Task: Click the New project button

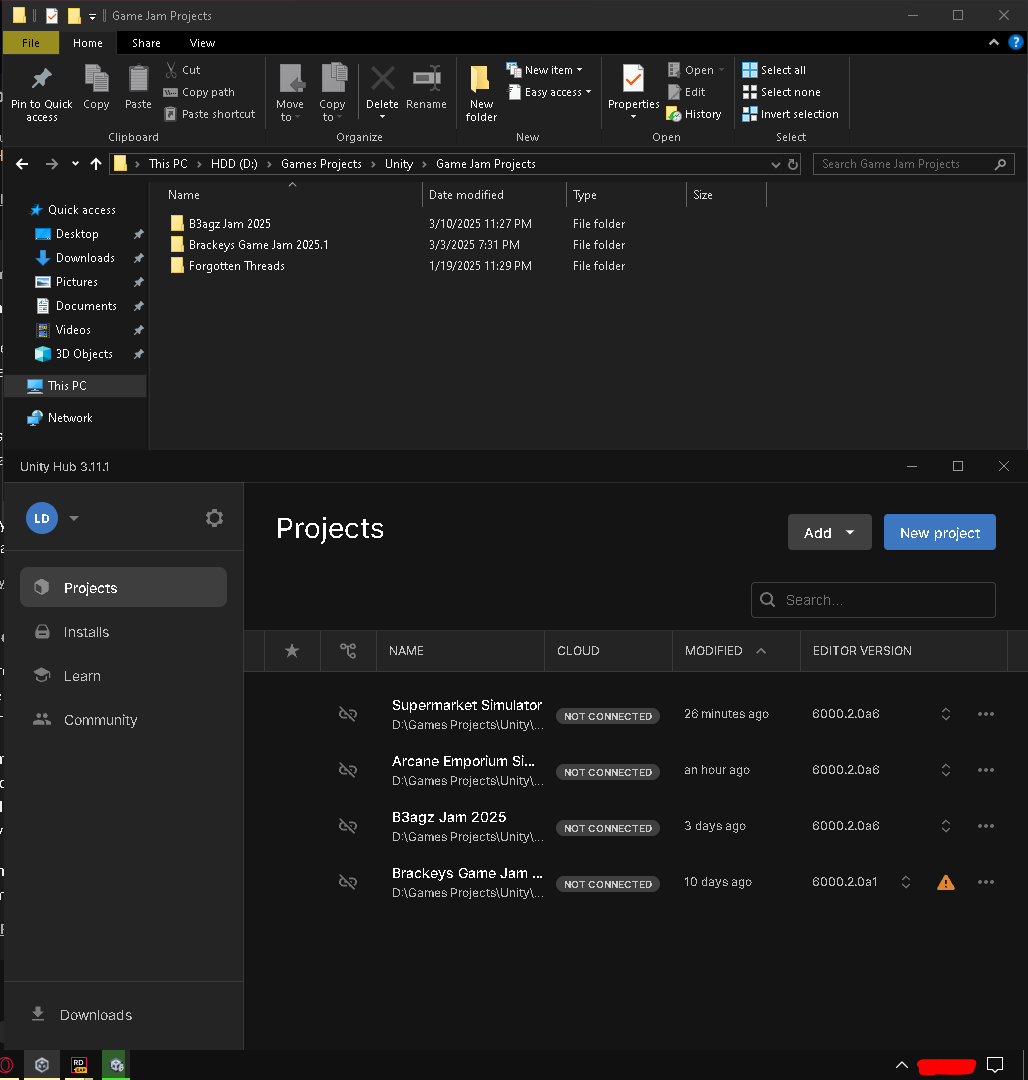Action: click(940, 532)
